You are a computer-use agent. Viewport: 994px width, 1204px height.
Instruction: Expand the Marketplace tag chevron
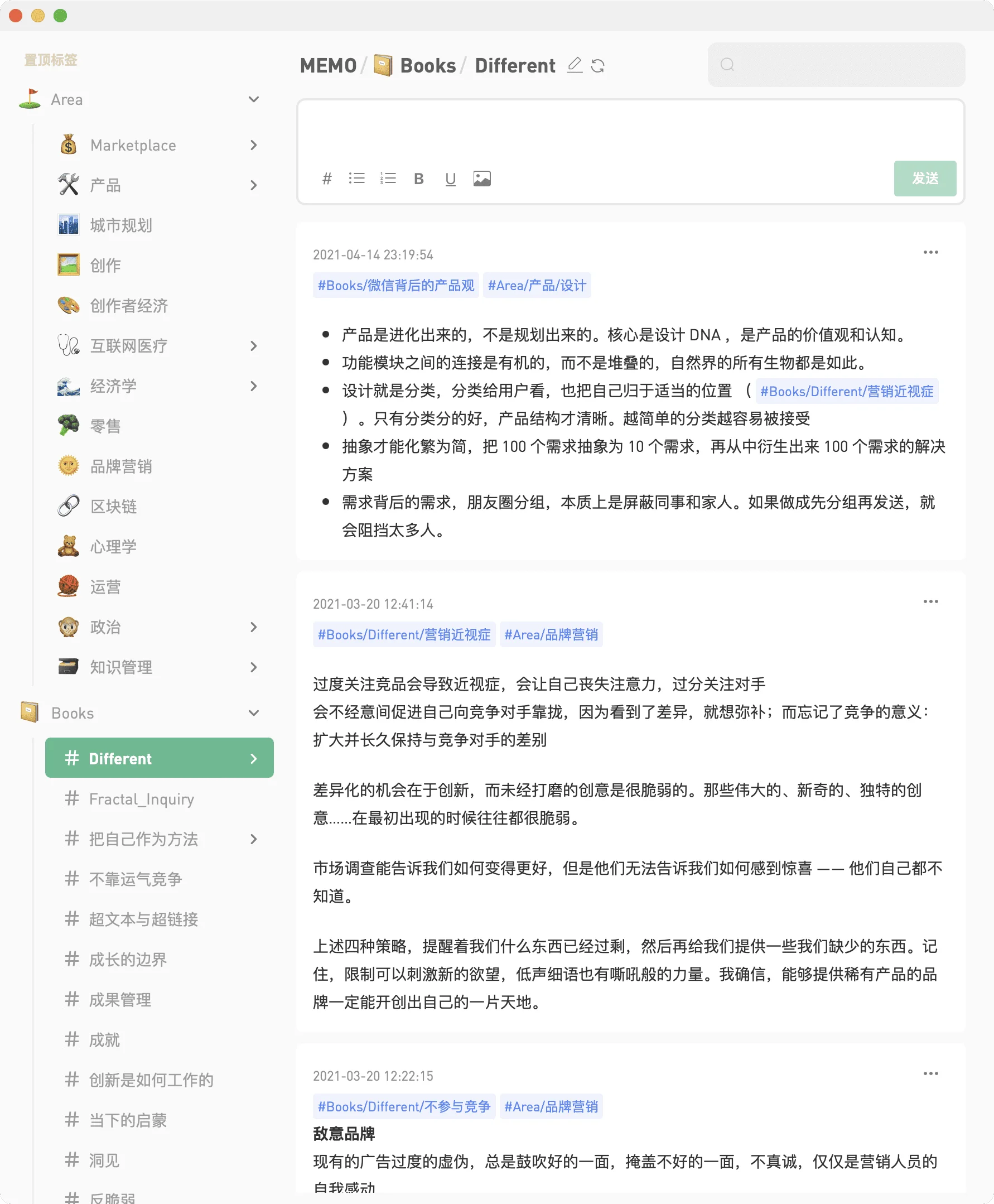click(x=254, y=145)
